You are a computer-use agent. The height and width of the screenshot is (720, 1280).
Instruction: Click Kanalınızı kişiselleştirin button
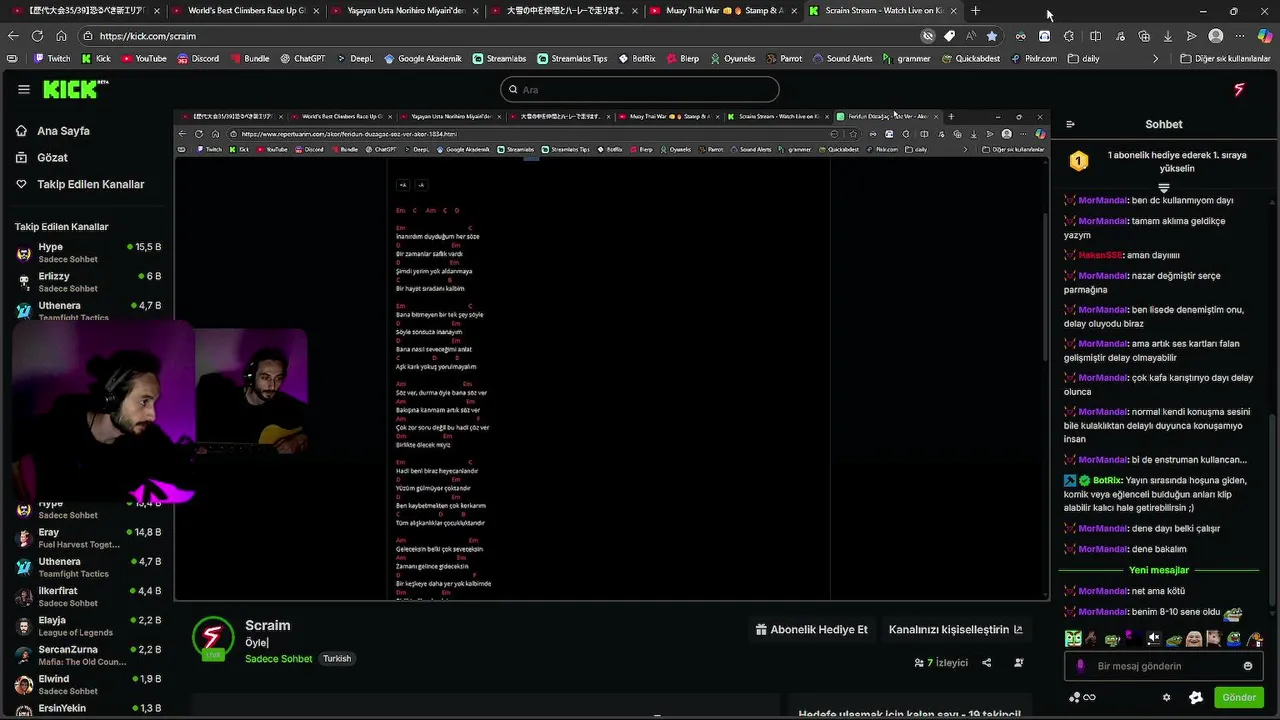click(x=955, y=630)
